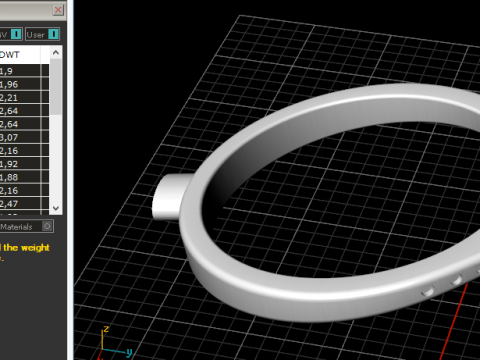480x360 pixels.
Task: Select the cylinder attached to the ring
Action: [168, 197]
